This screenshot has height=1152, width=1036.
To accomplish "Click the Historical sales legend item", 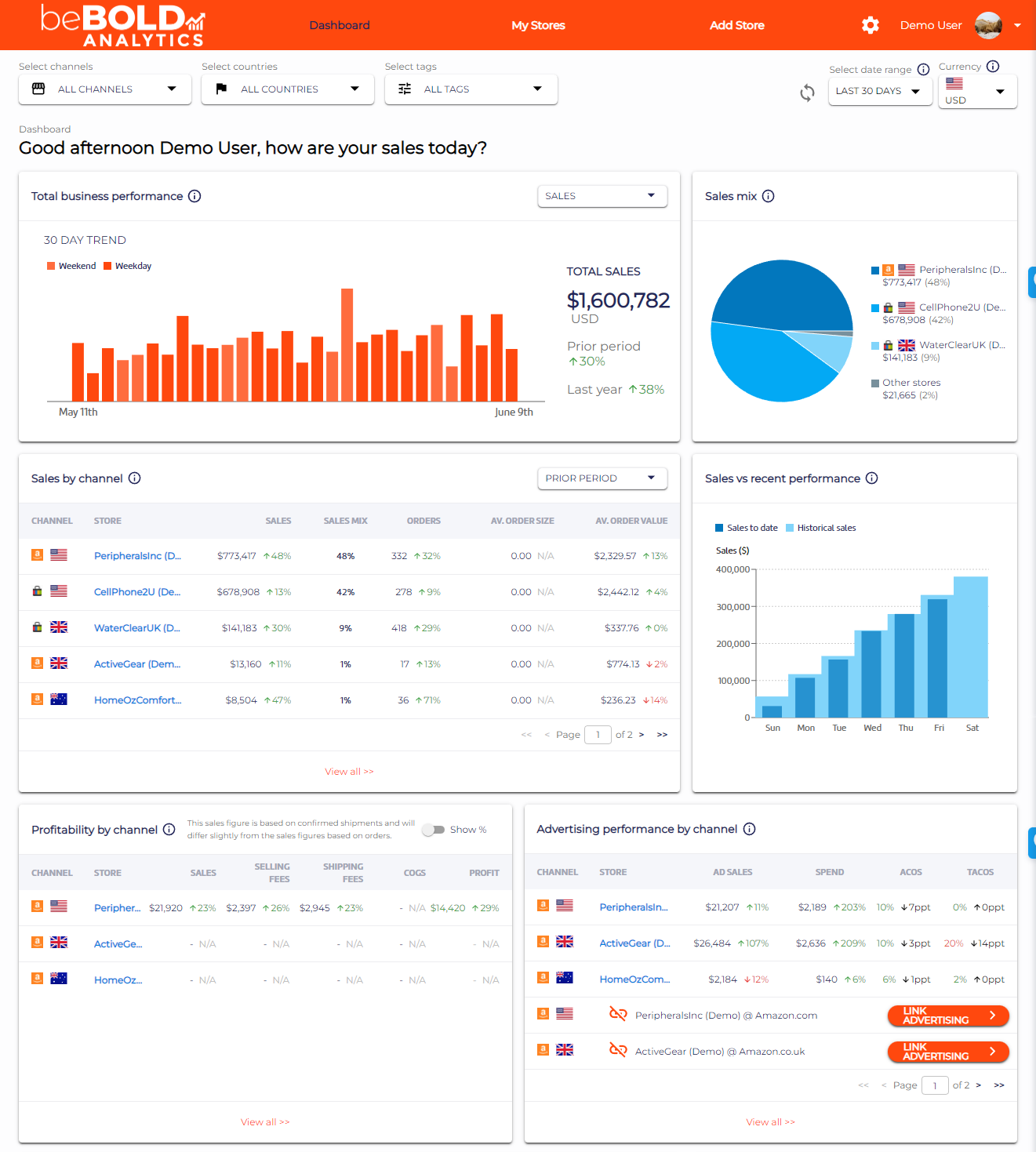I will (820, 528).
